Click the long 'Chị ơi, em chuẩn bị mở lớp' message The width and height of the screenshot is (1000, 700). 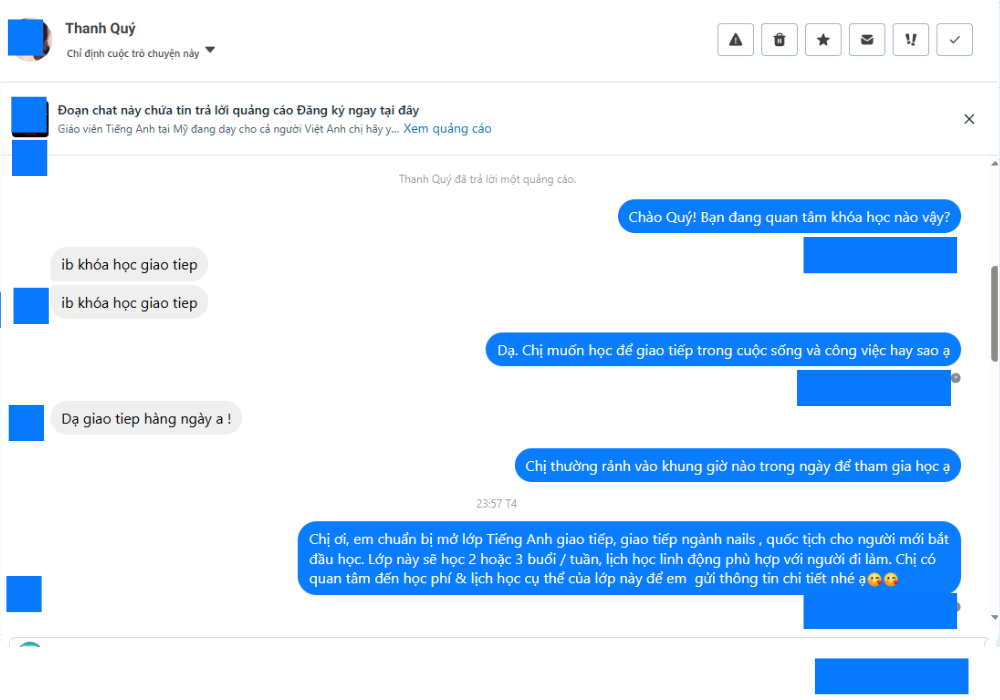(629, 558)
